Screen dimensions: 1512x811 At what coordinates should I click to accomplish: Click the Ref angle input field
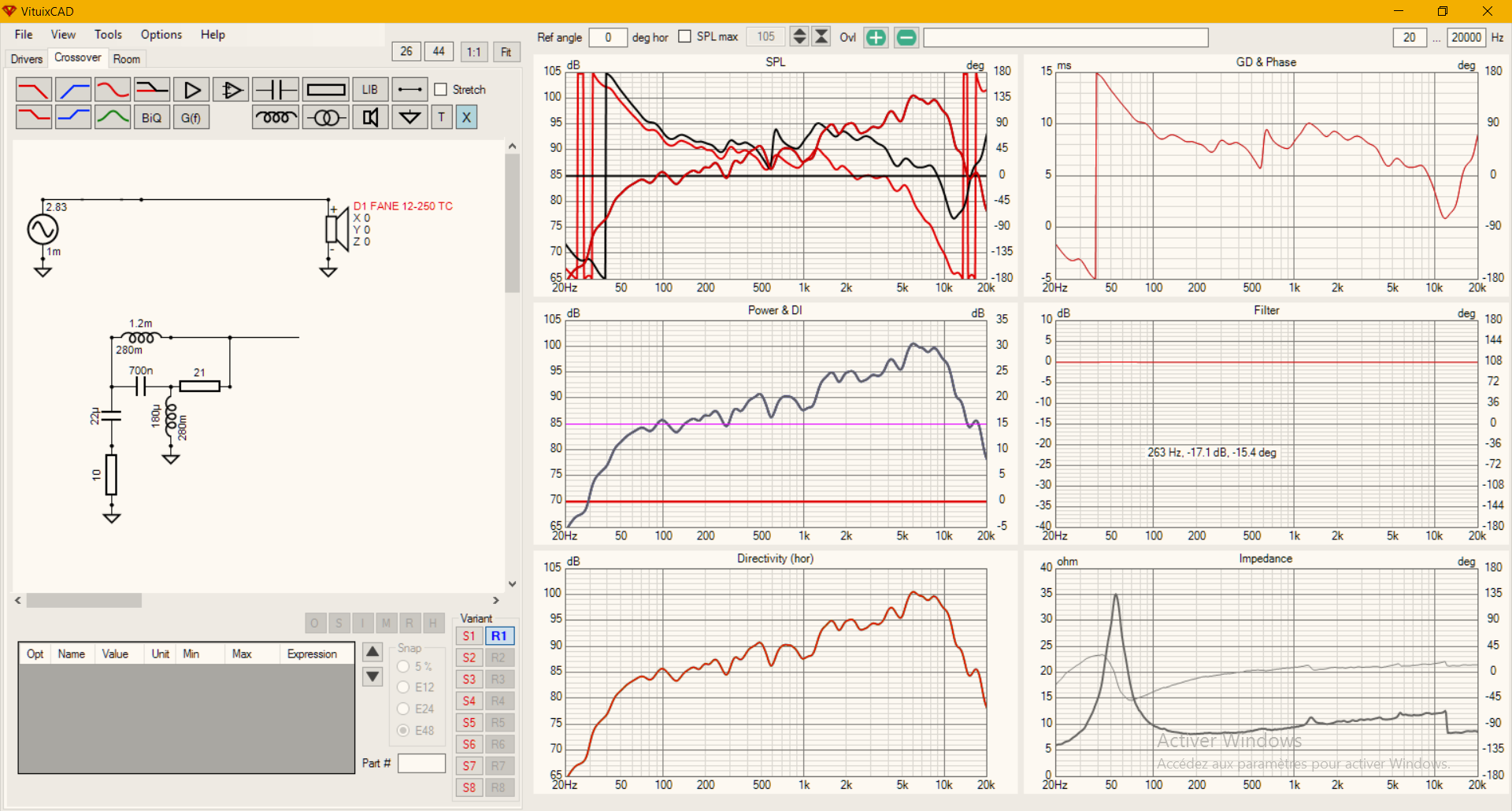[x=608, y=37]
